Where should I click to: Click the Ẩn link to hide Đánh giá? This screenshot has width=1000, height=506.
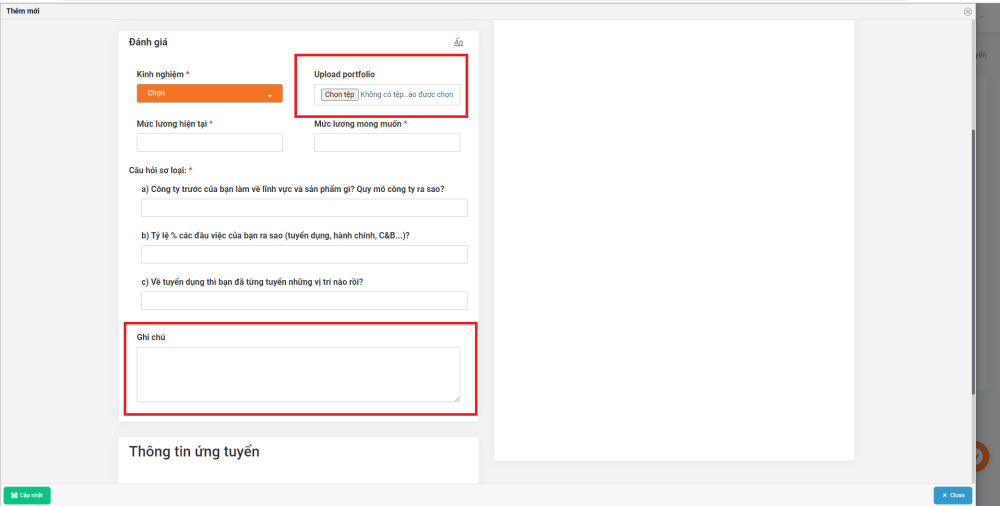click(458, 42)
